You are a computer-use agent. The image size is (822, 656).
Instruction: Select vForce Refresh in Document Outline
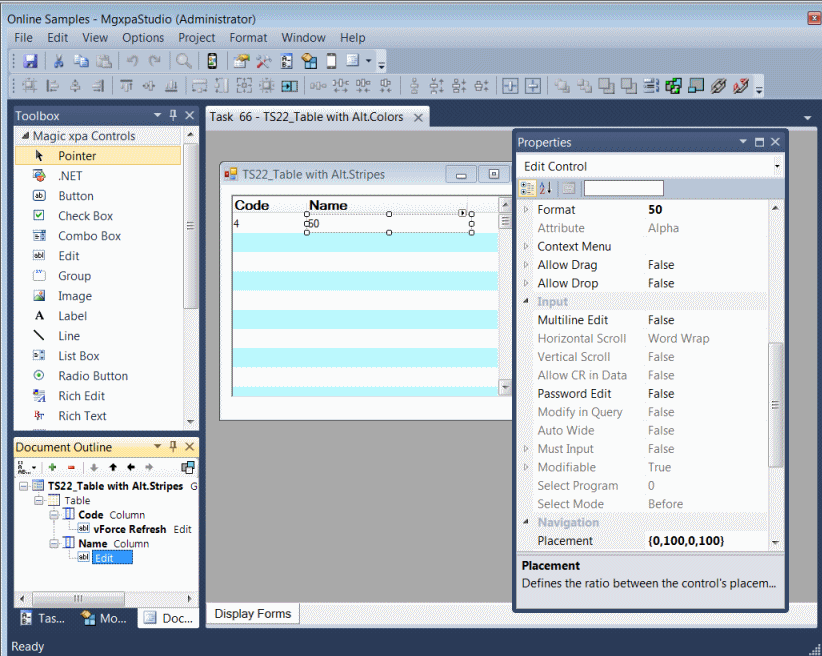tap(130, 529)
